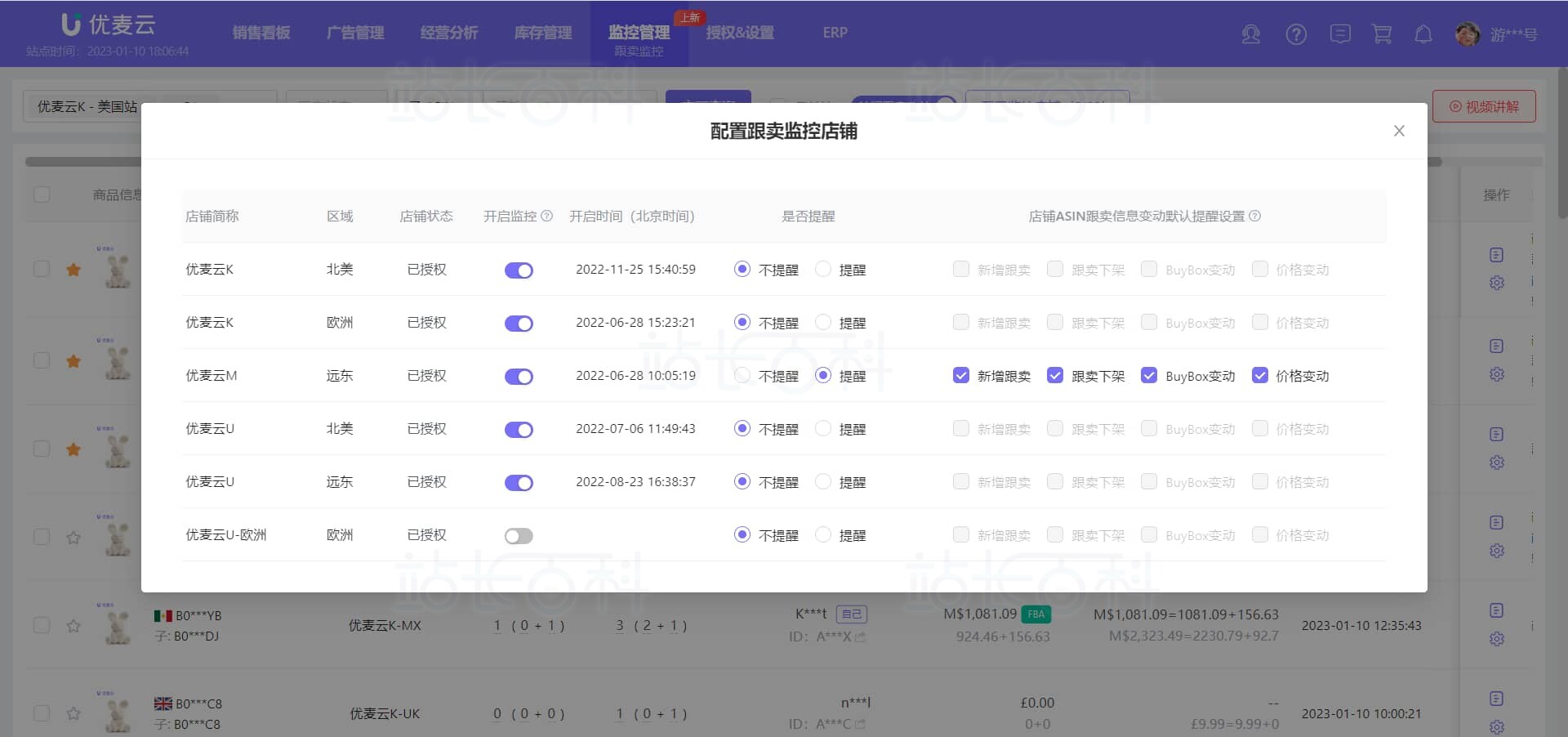
Task: Open the 库存管理 menu
Action: tap(543, 33)
